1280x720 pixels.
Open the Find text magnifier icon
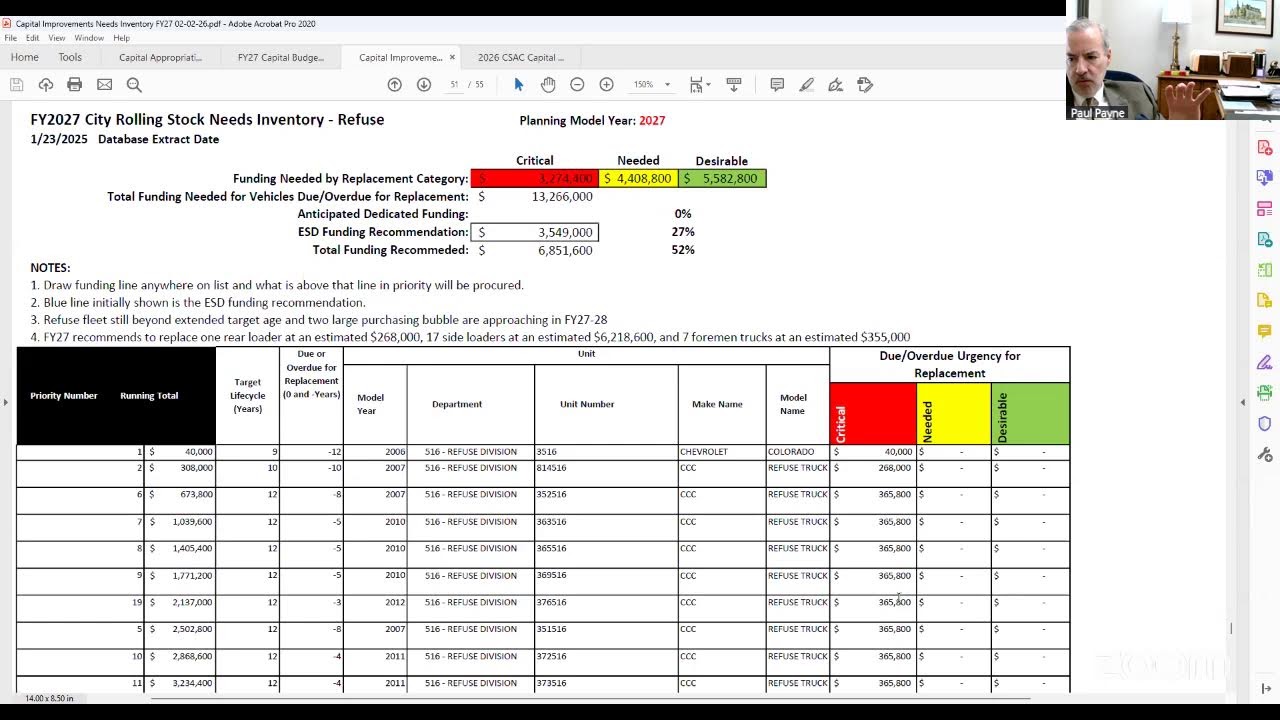(x=134, y=85)
